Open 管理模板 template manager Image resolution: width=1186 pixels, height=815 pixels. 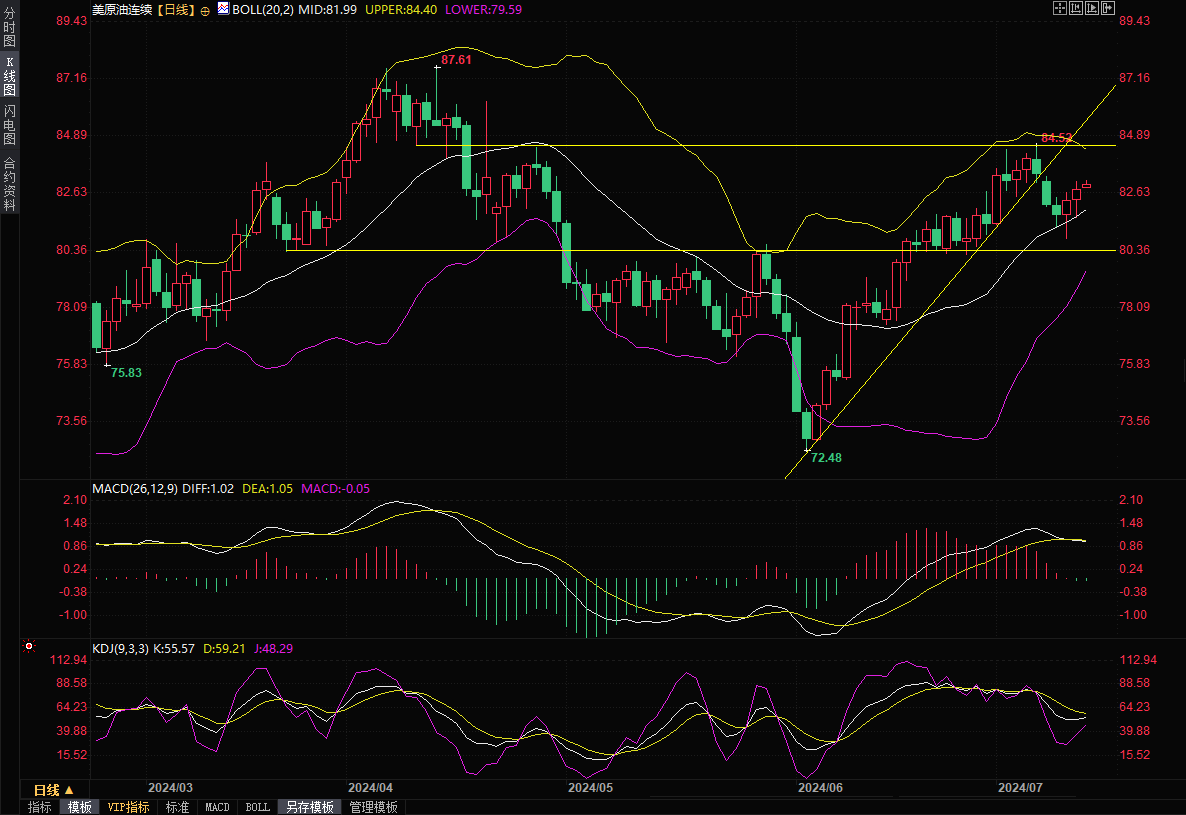373,807
